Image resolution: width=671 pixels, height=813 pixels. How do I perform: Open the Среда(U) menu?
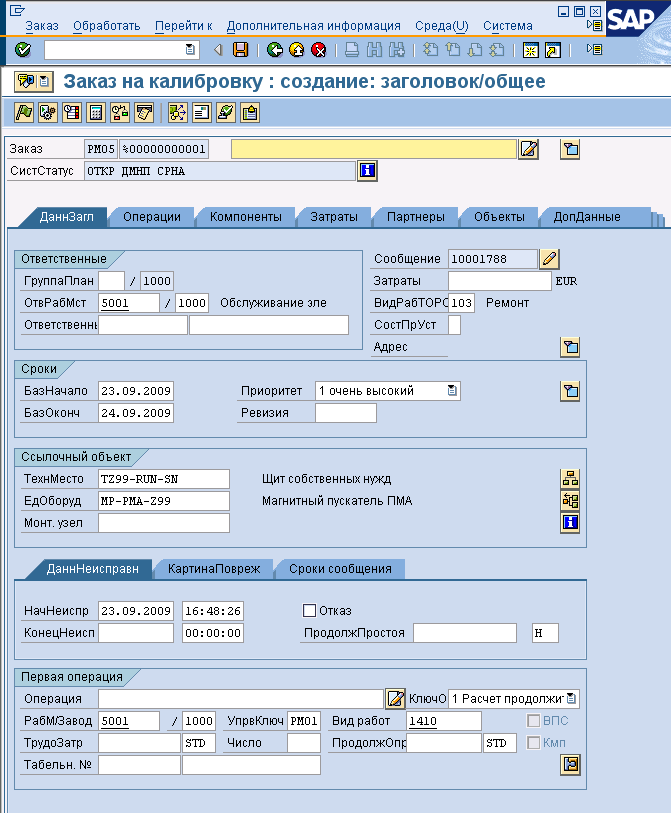tap(442, 26)
